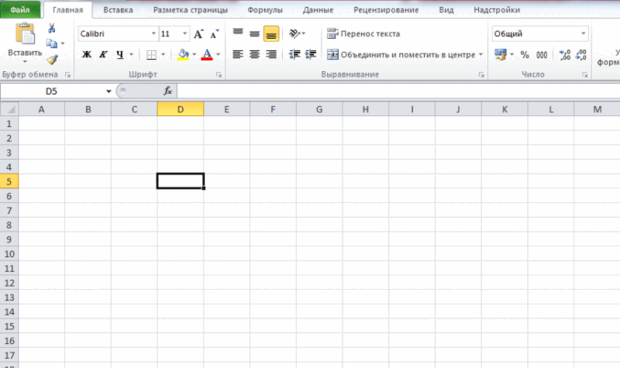This screenshot has height=368, width=620.
Task: Click inside the formula bar input
Action: [398, 91]
